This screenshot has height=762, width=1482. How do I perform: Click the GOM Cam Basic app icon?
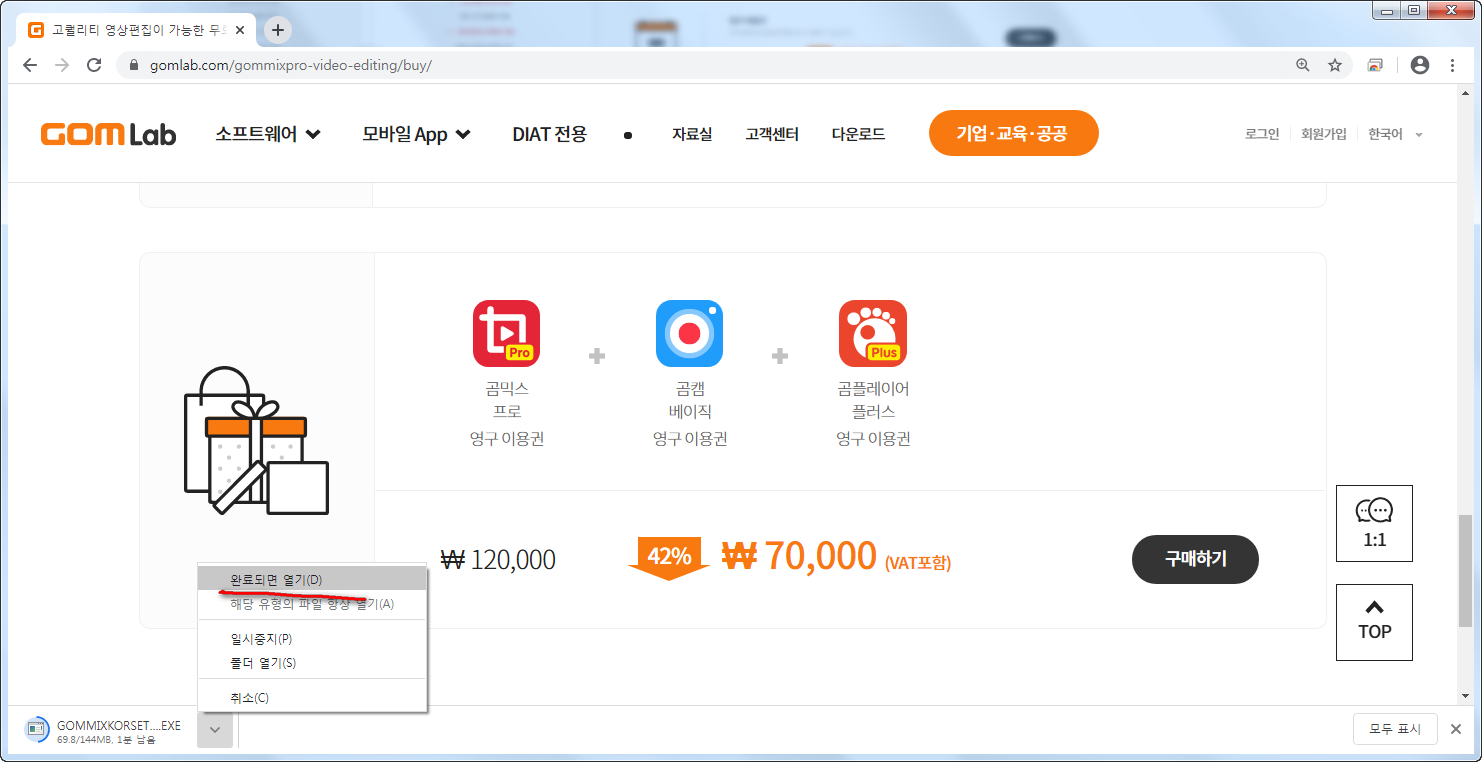point(690,334)
